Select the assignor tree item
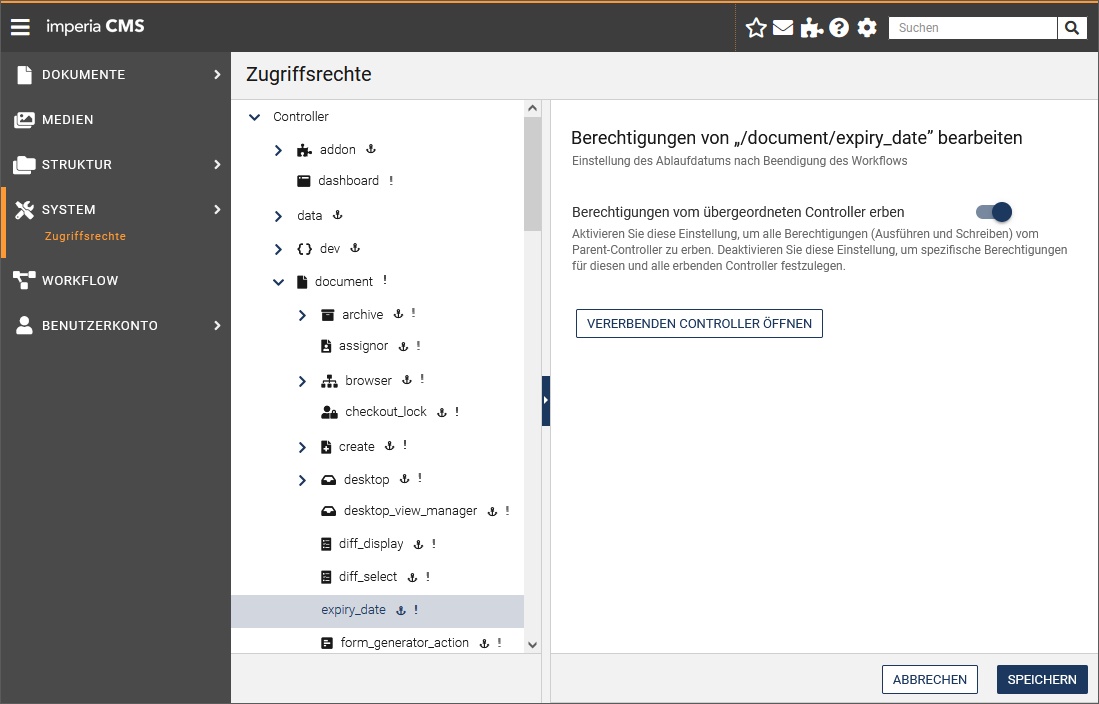The height and width of the screenshot is (704, 1099). [363, 346]
